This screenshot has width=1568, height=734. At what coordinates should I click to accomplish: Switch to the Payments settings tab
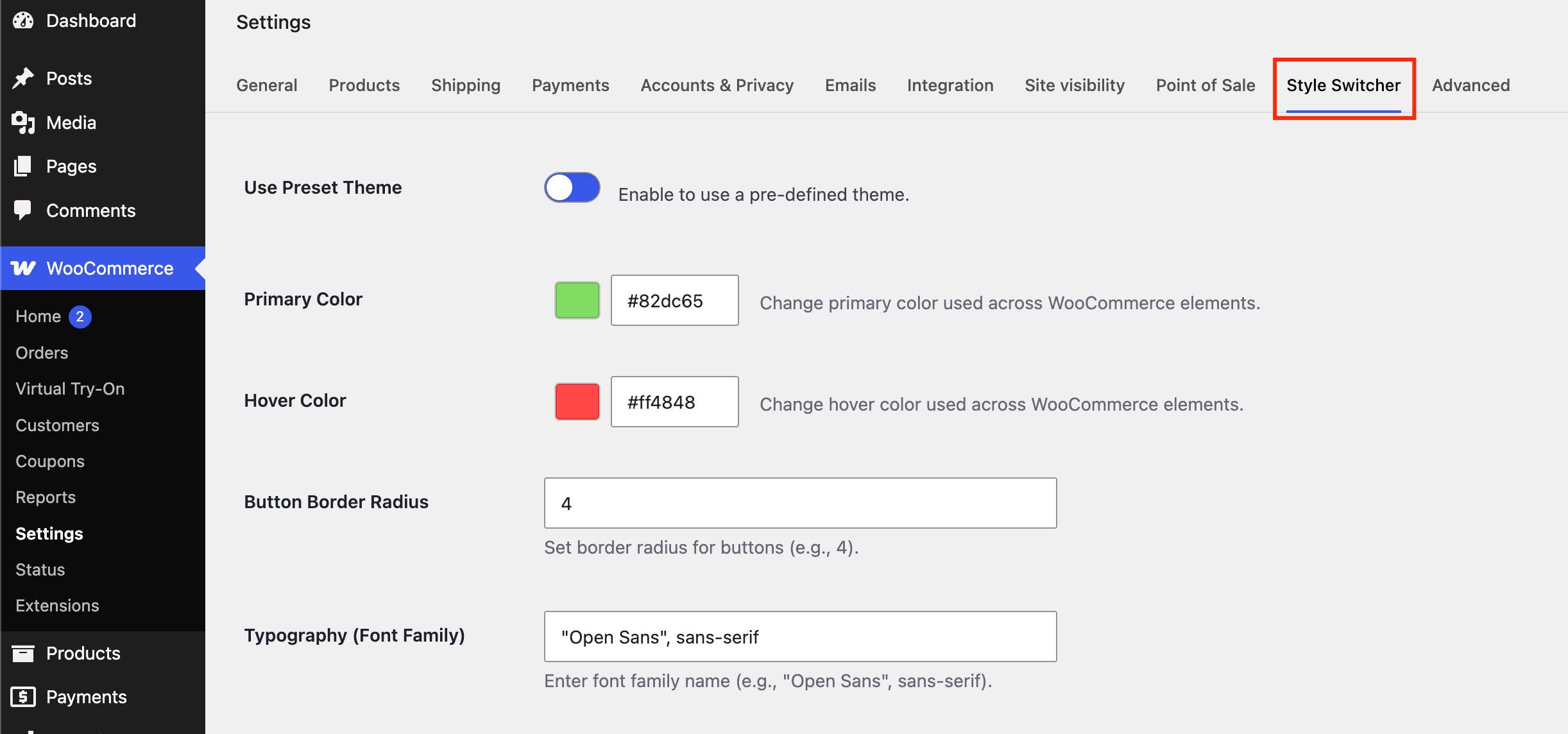click(x=570, y=85)
